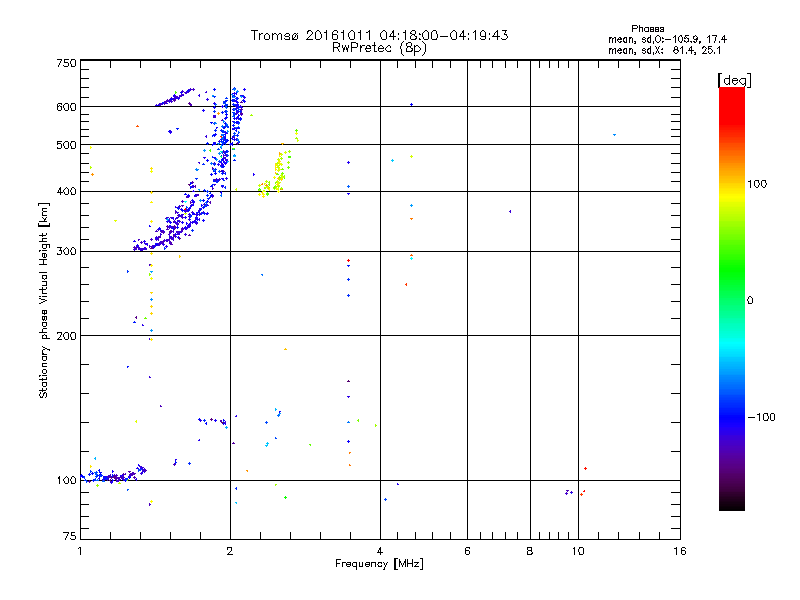Click the y-axis '75' tick label
The image size is (800, 600).
point(70,536)
